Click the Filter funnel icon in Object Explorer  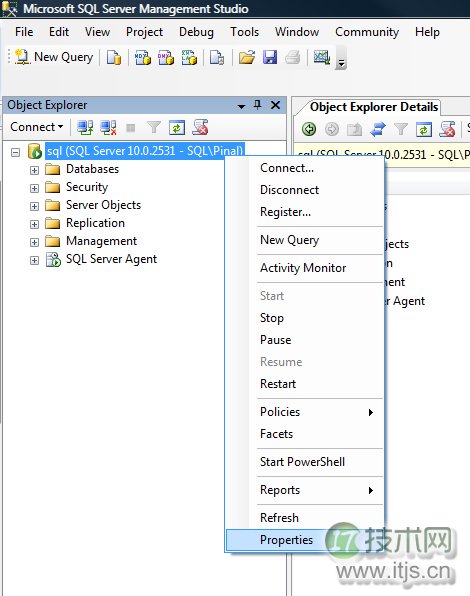(x=154, y=128)
